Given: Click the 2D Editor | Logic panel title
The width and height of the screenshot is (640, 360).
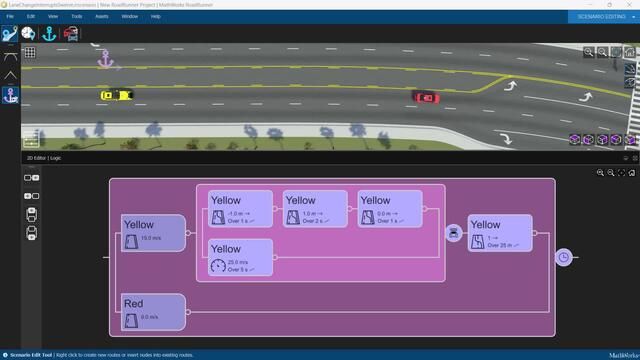Looking at the screenshot, I should point(44,158).
